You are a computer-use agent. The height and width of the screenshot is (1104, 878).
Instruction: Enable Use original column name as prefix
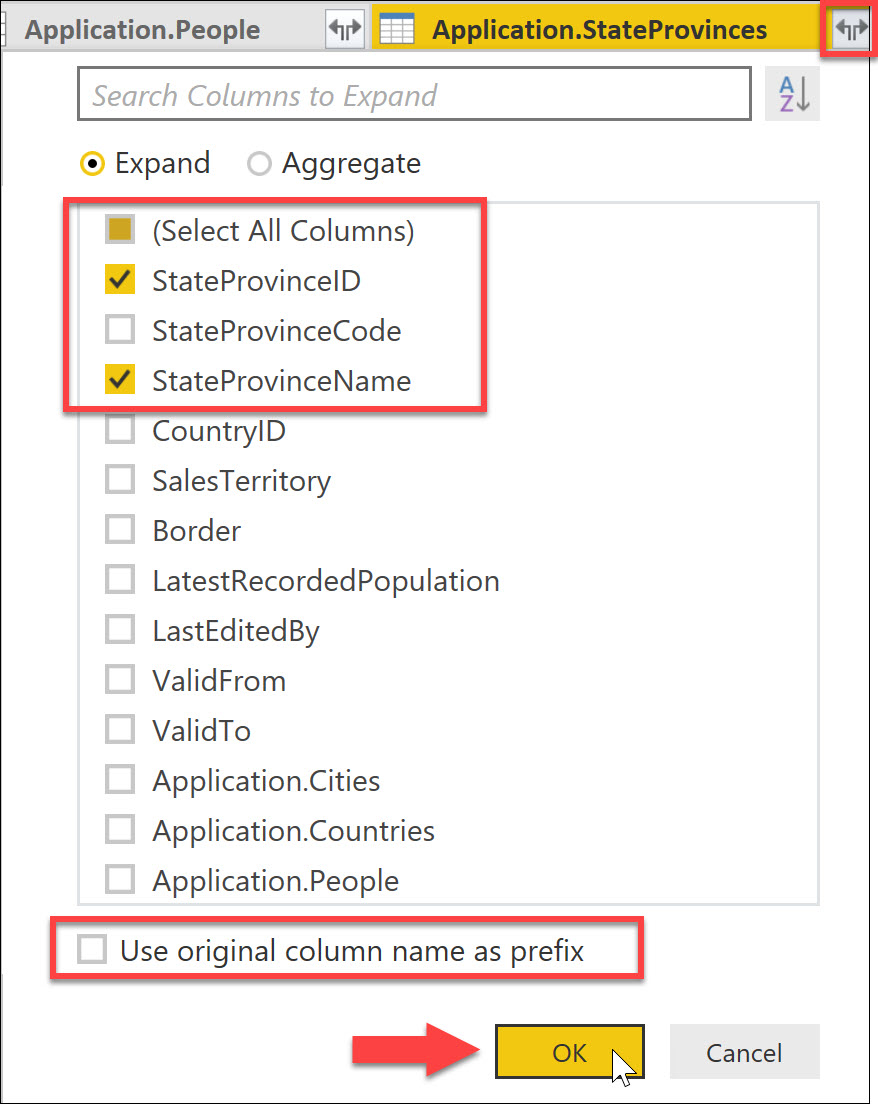[92, 949]
